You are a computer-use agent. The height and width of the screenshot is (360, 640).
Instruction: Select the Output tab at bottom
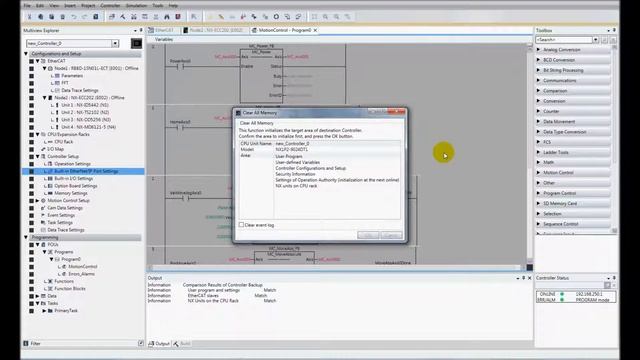click(159, 344)
